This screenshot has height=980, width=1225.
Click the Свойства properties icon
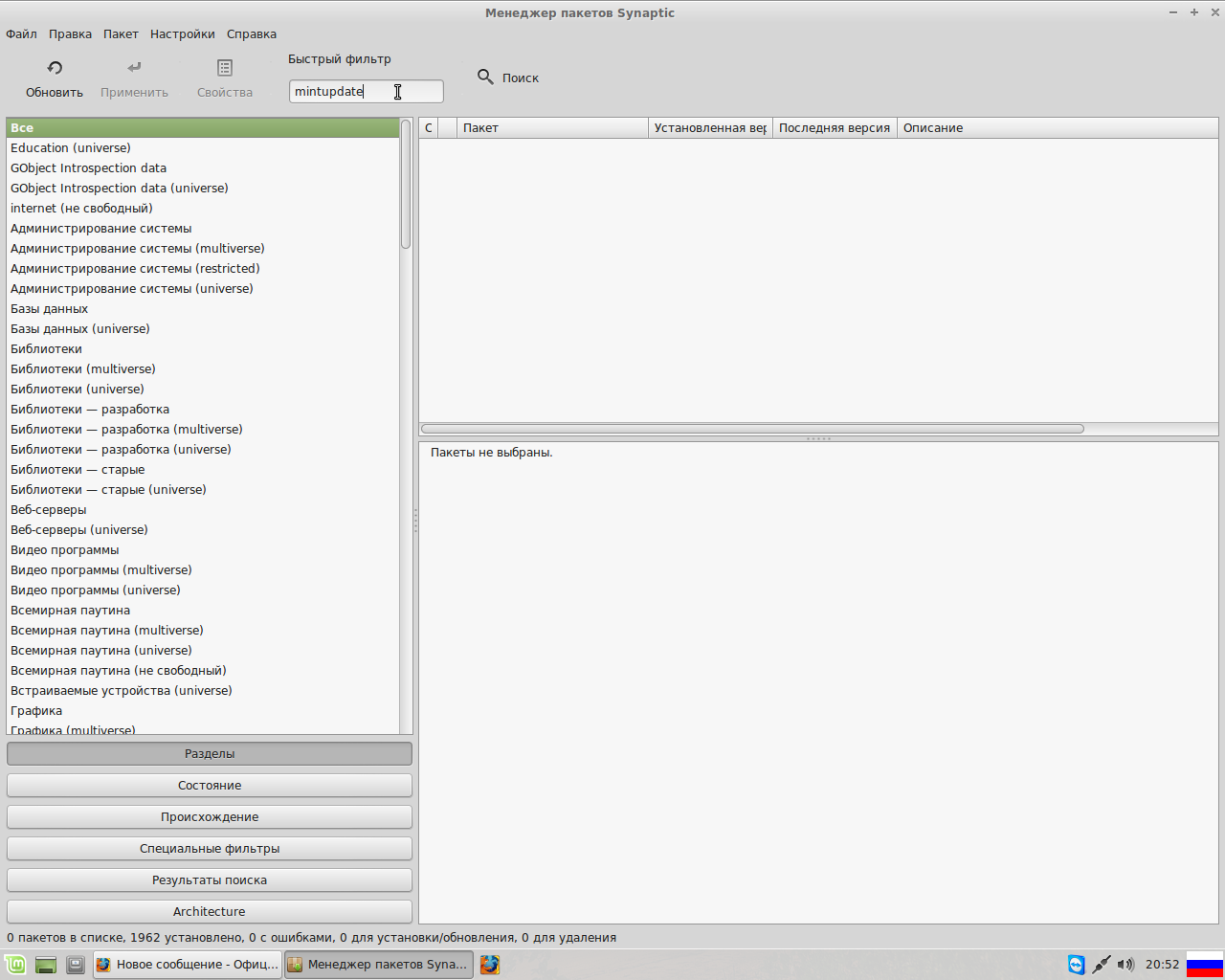[x=225, y=68]
